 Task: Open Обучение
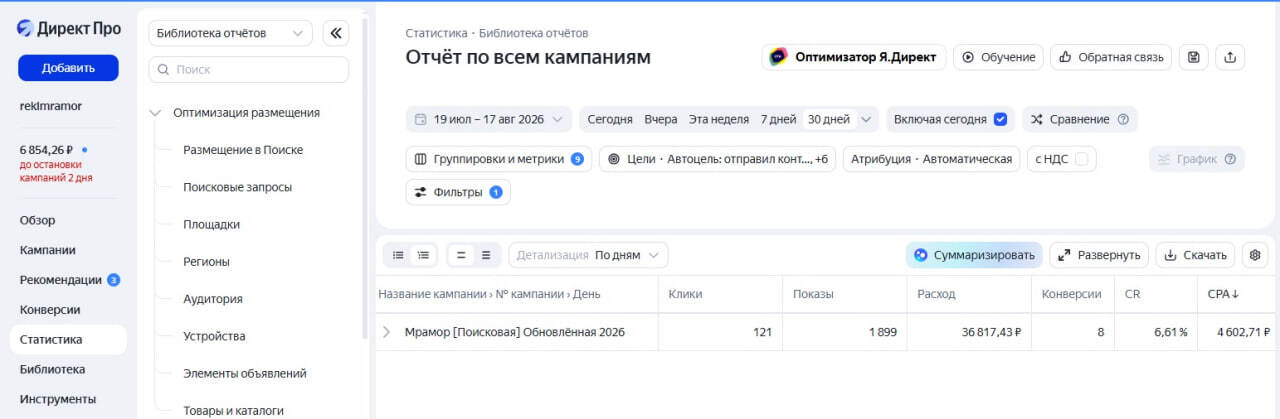click(x=998, y=57)
